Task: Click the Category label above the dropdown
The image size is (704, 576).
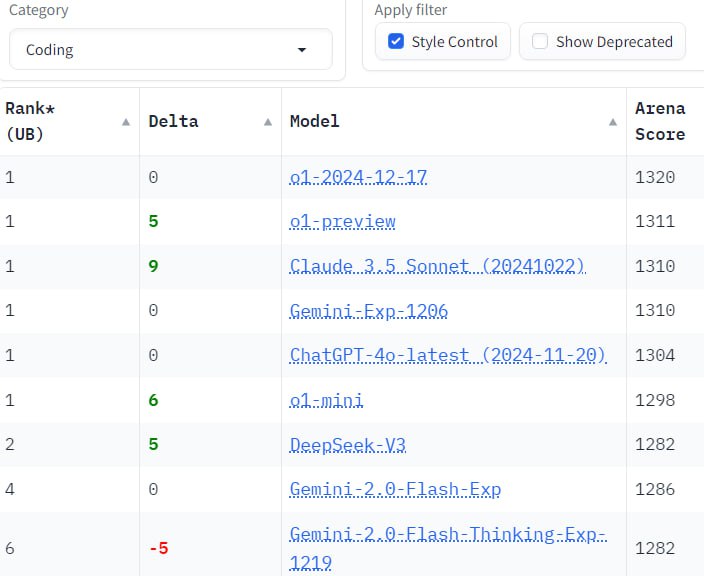Action: [39, 10]
